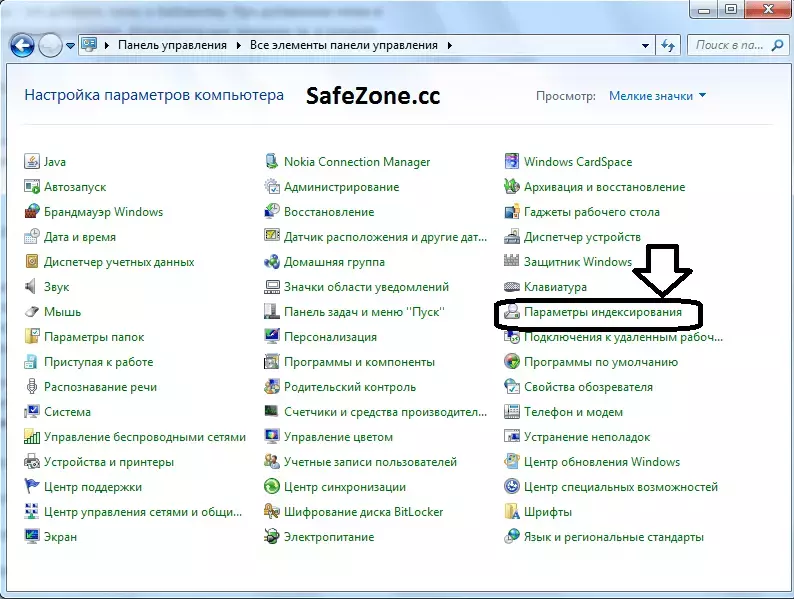Open Шифрование диска BitLocker icon

point(272,512)
